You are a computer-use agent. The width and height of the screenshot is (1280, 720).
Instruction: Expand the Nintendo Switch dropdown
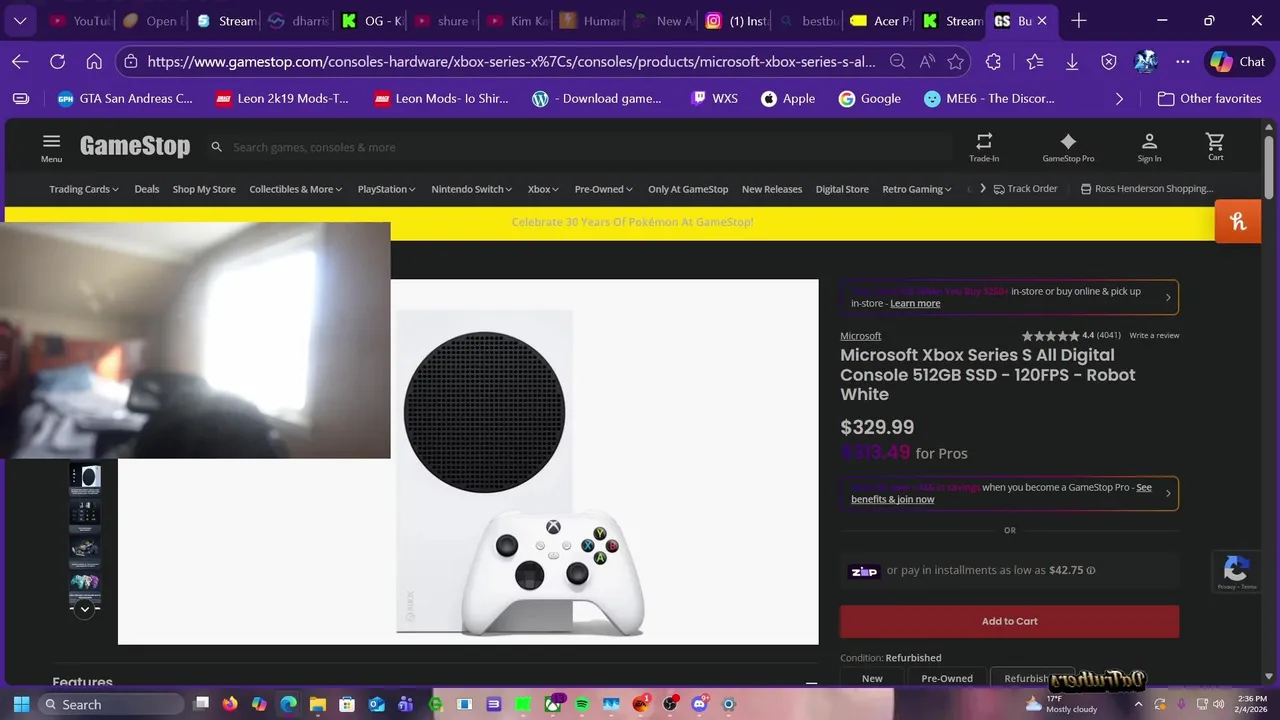tap(472, 189)
